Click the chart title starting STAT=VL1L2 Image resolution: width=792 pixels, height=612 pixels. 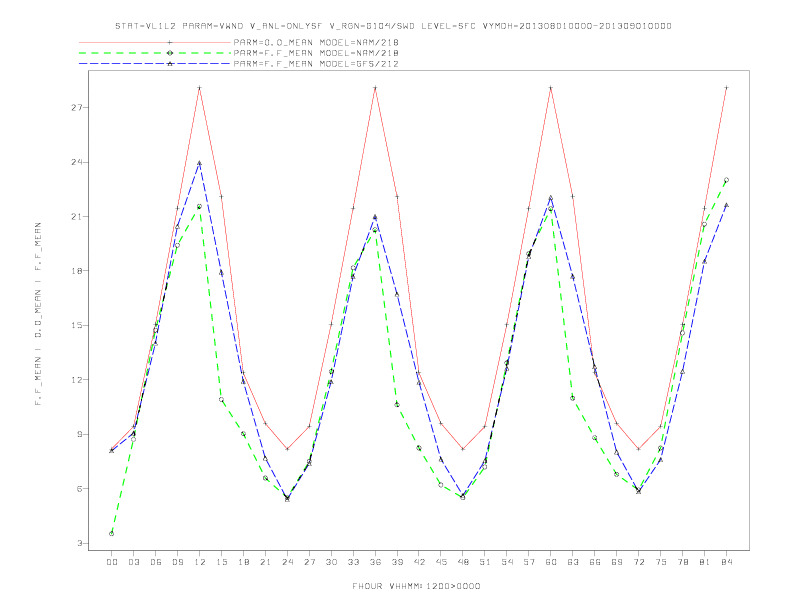point(393,26)
